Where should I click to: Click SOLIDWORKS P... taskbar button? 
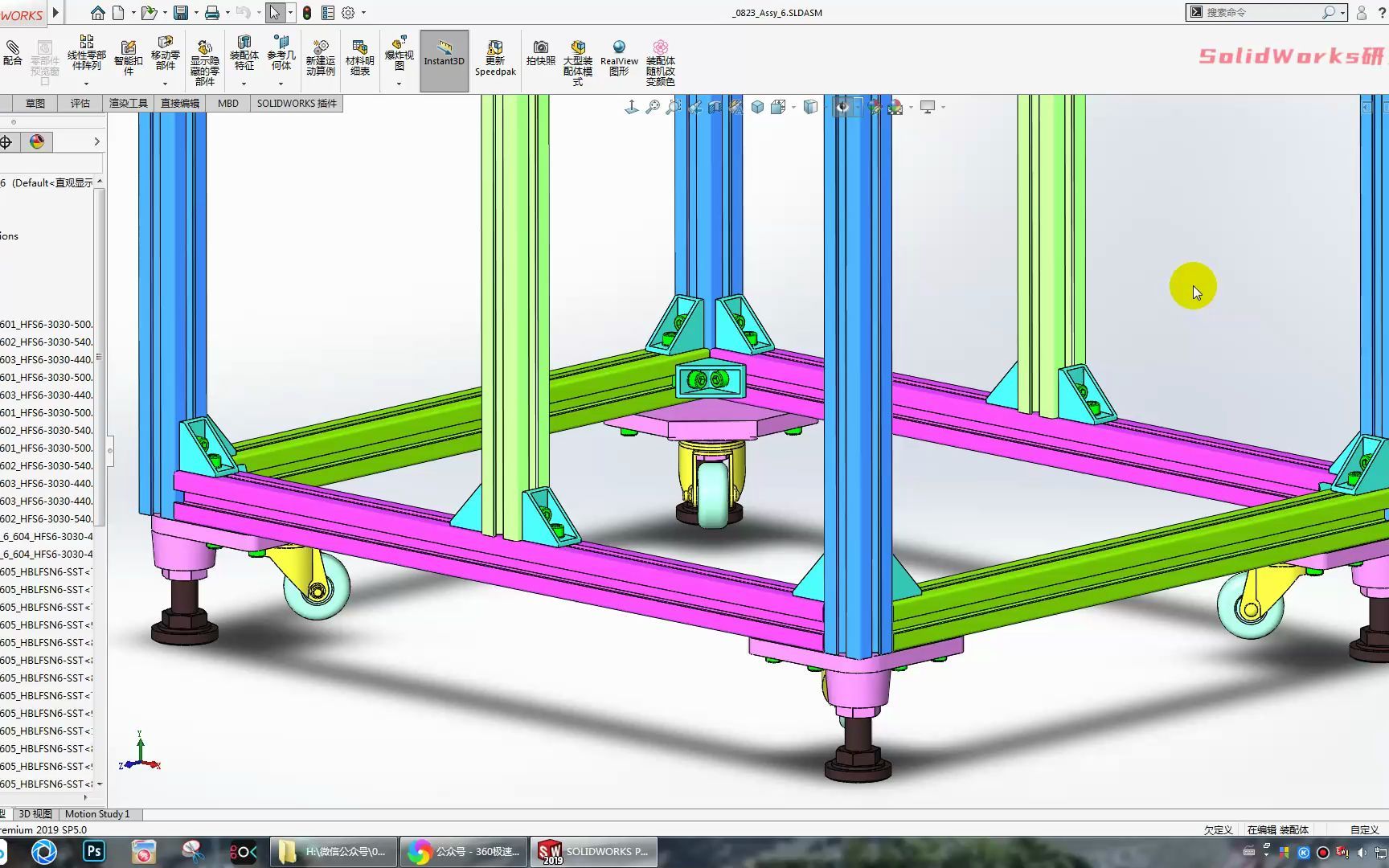point(593,852)
